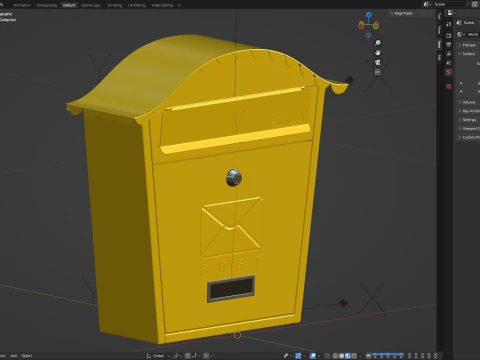
Task: Expand the Custom Properties panel
Action: [x=468, y=137]
